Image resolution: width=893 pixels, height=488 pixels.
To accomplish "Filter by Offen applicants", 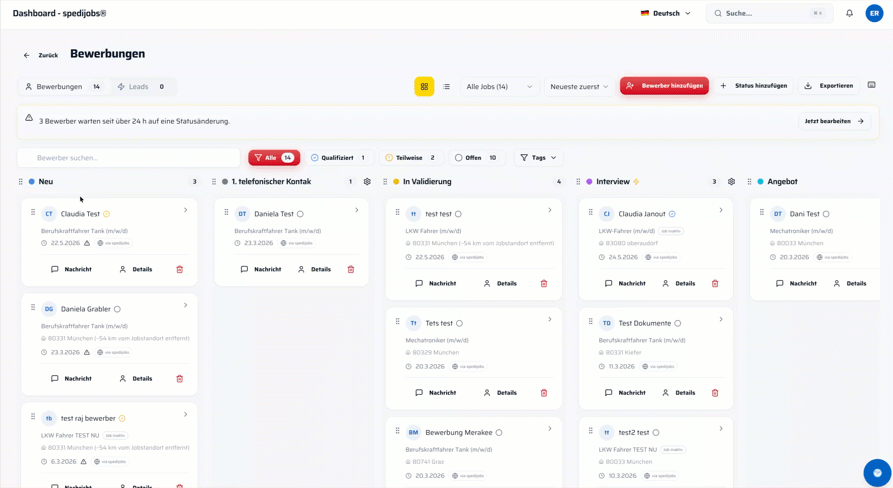I will (x=477, y=158).
